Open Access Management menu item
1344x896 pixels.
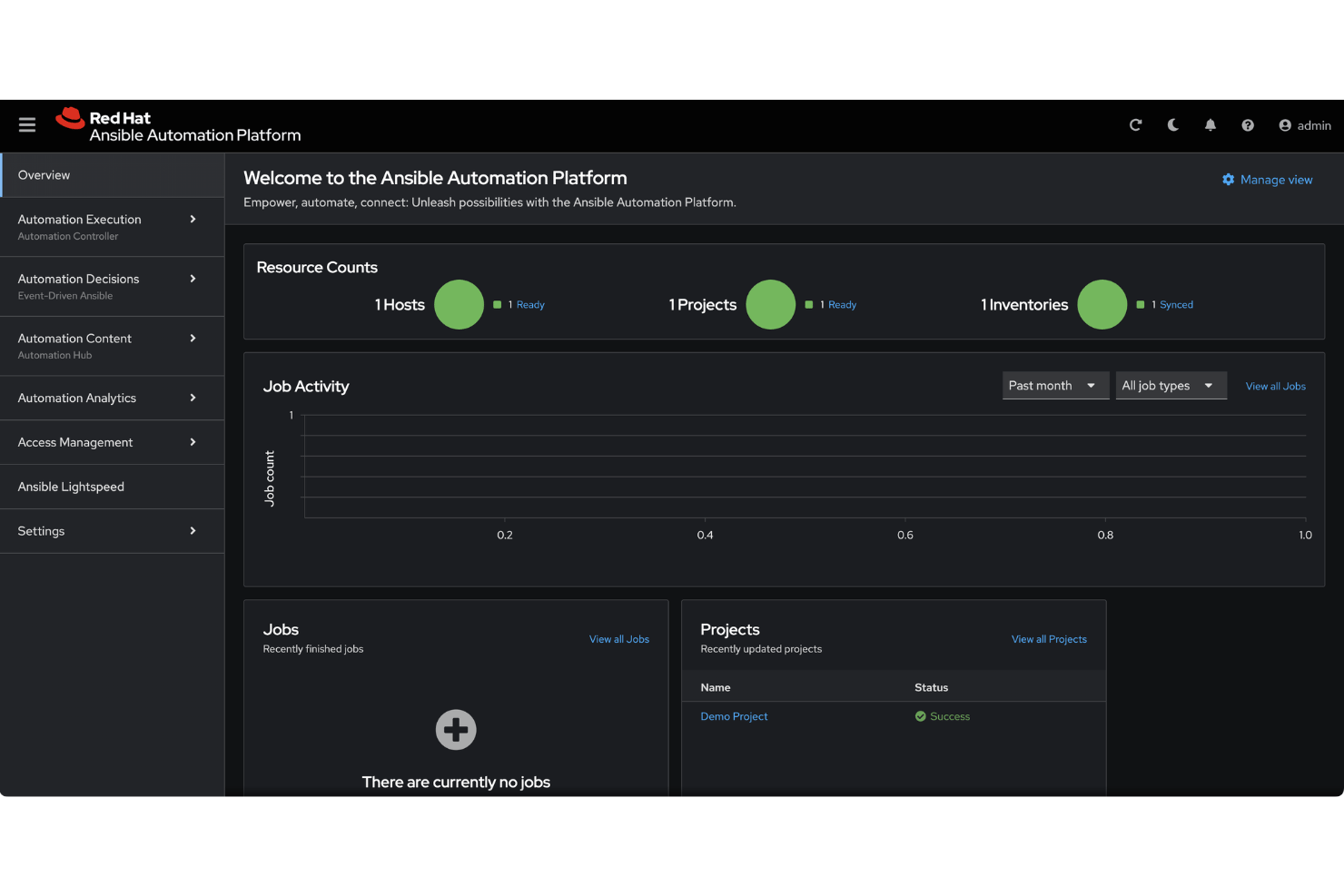click(113, 442)
